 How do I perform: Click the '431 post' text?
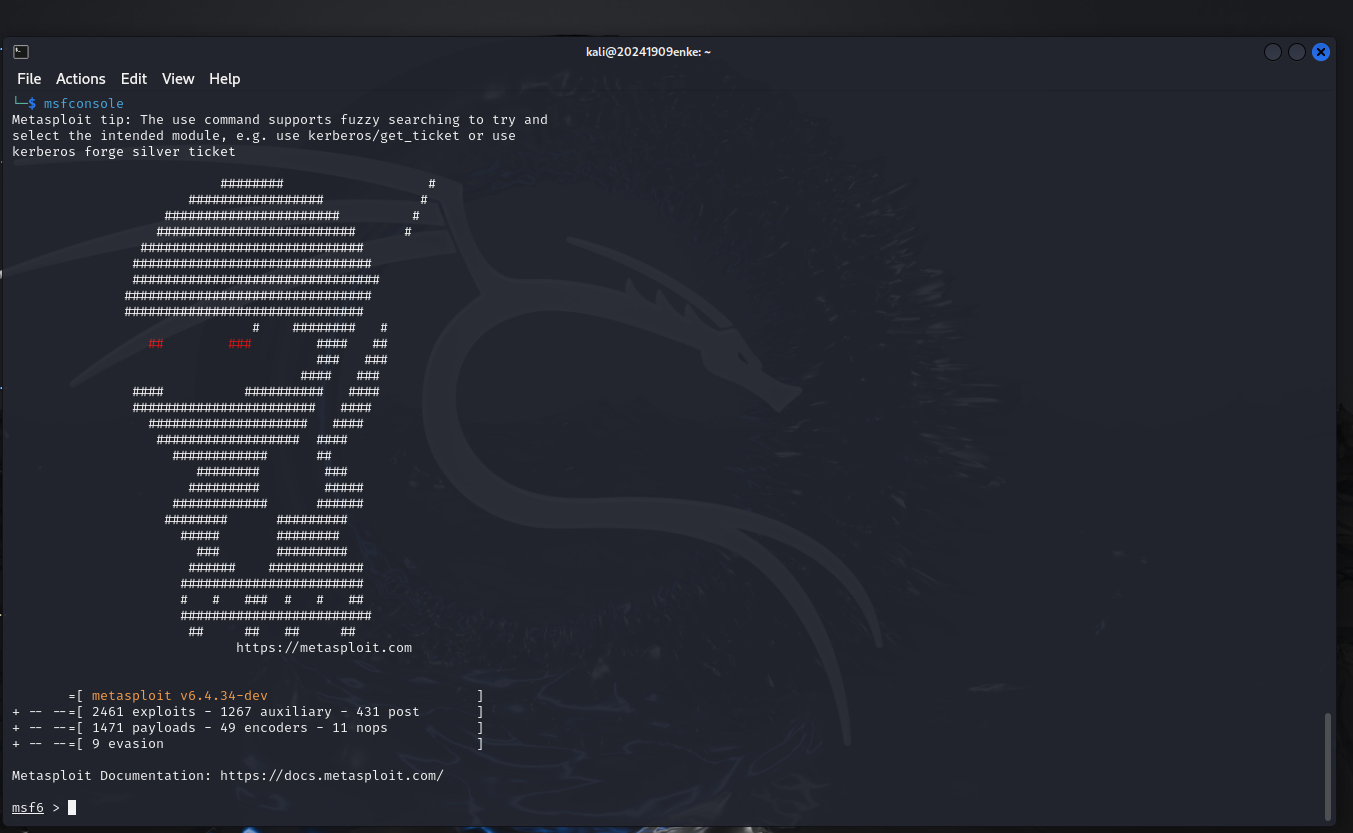(388, 711)
